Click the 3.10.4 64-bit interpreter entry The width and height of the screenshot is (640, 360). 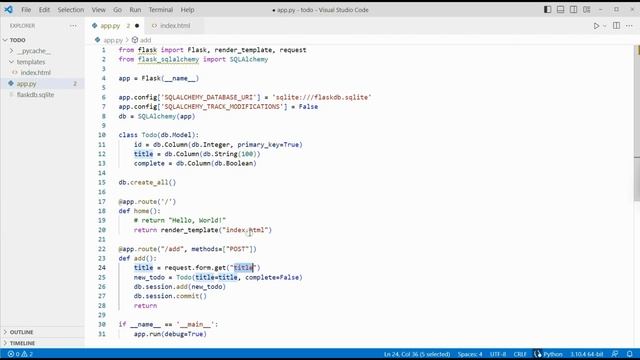587,354
